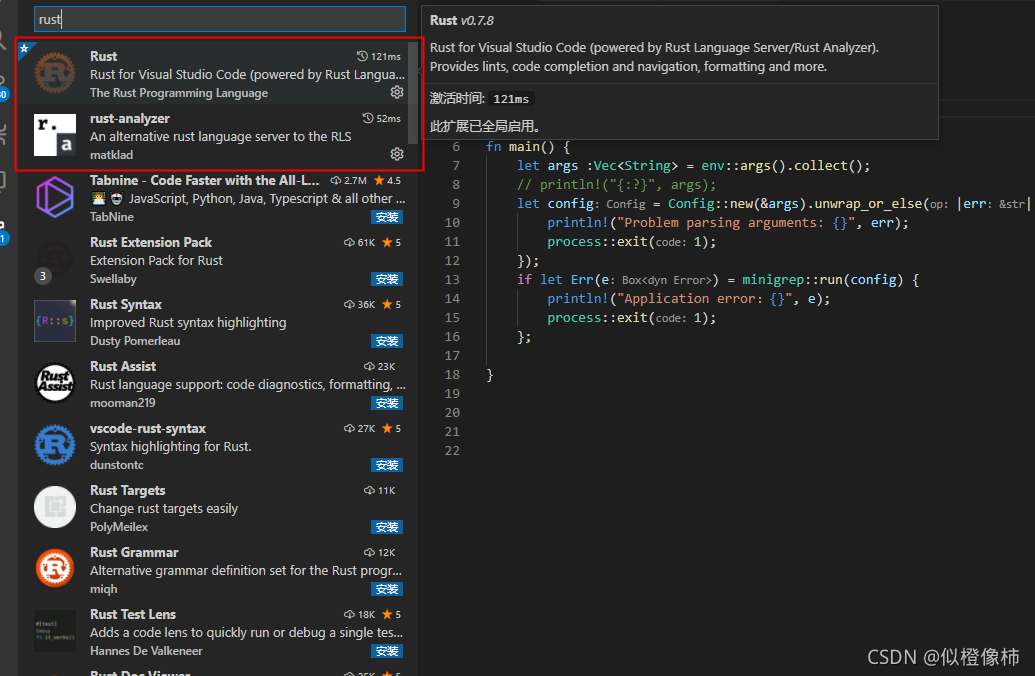The width and height of the screenshot is (1035, 676).
Task: Open the Rust extension gear settings
Action: point(397,92)
